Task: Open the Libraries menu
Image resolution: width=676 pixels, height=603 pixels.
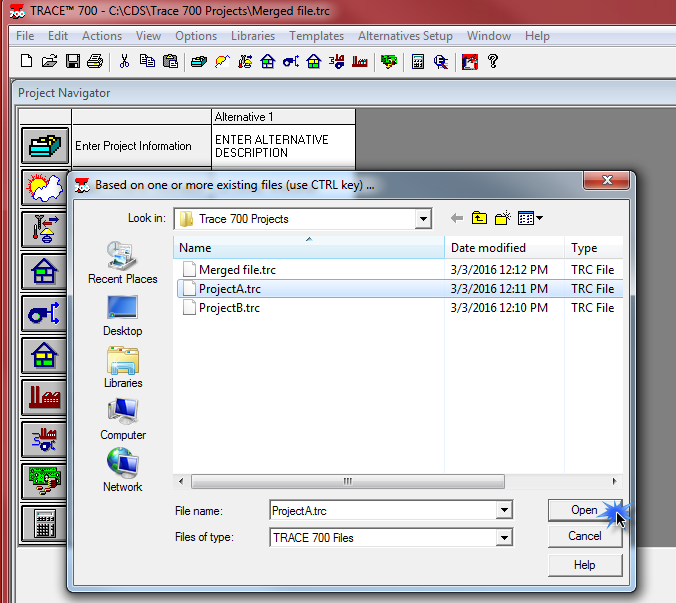Action: (x=253, y=36)
